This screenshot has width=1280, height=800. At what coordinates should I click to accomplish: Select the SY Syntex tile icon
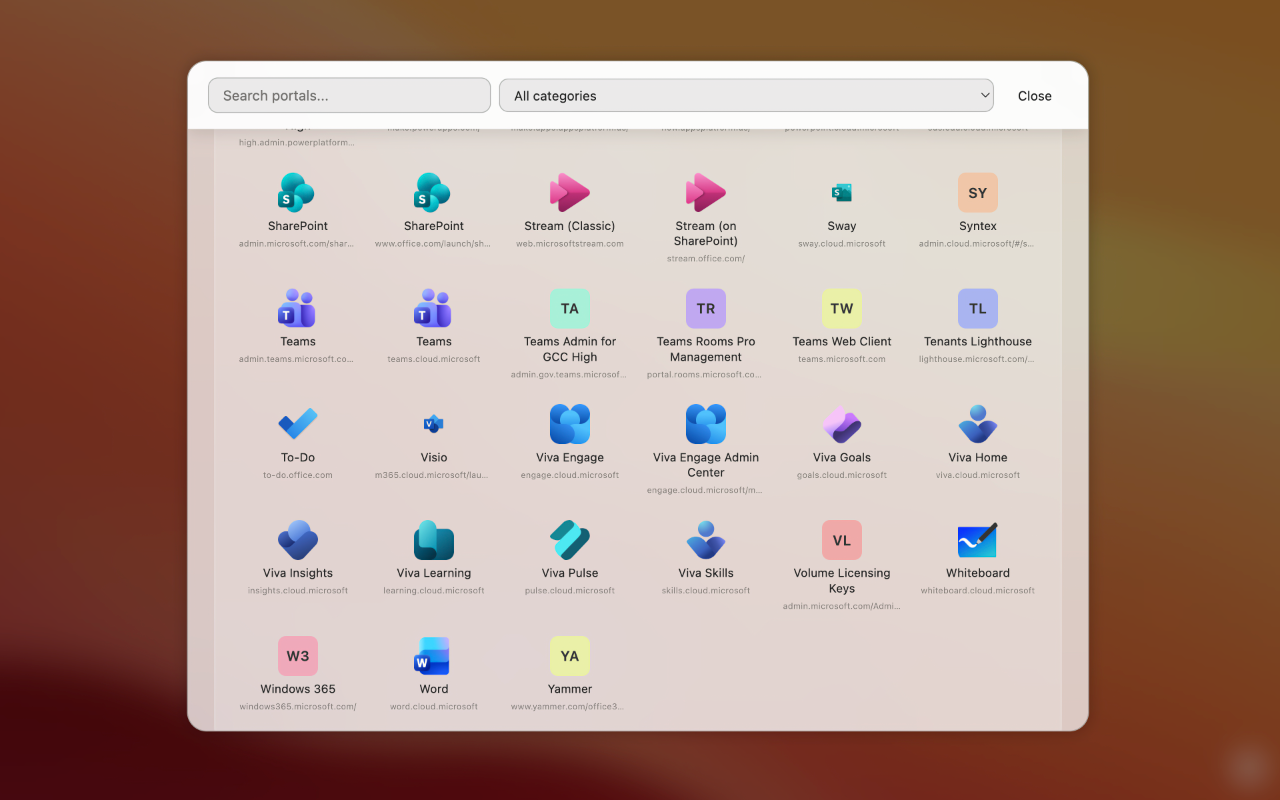point(978,193)
